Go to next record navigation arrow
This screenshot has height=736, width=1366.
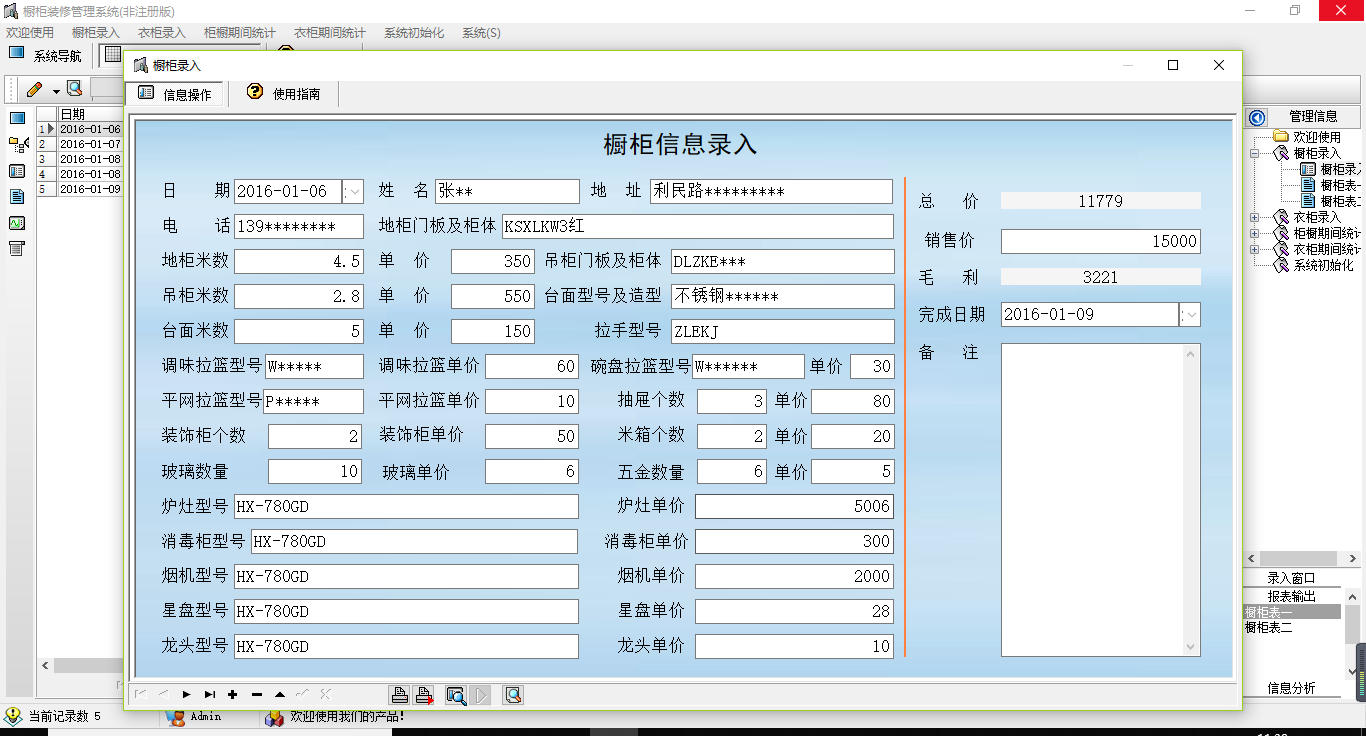(186, 694)
